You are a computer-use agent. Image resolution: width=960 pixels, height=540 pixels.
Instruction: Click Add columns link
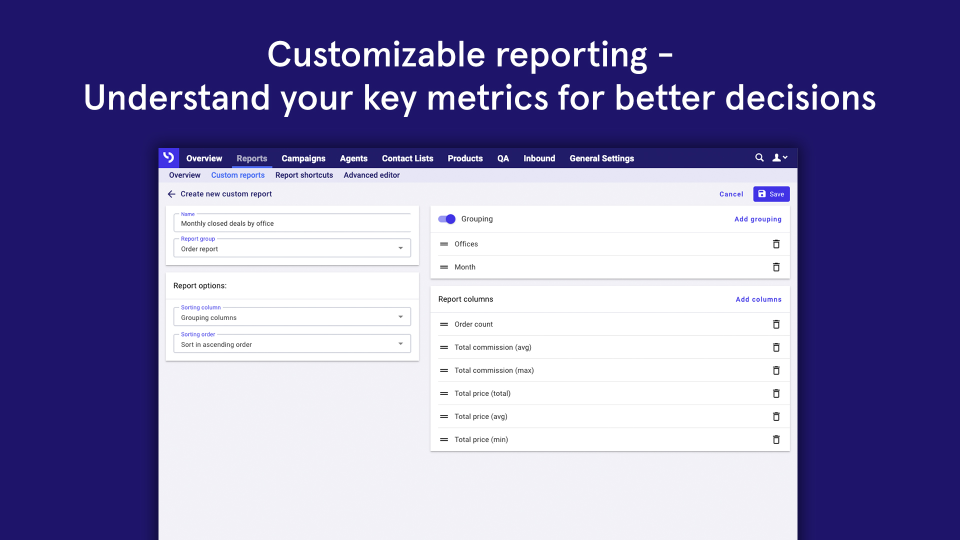click(759, 299)
